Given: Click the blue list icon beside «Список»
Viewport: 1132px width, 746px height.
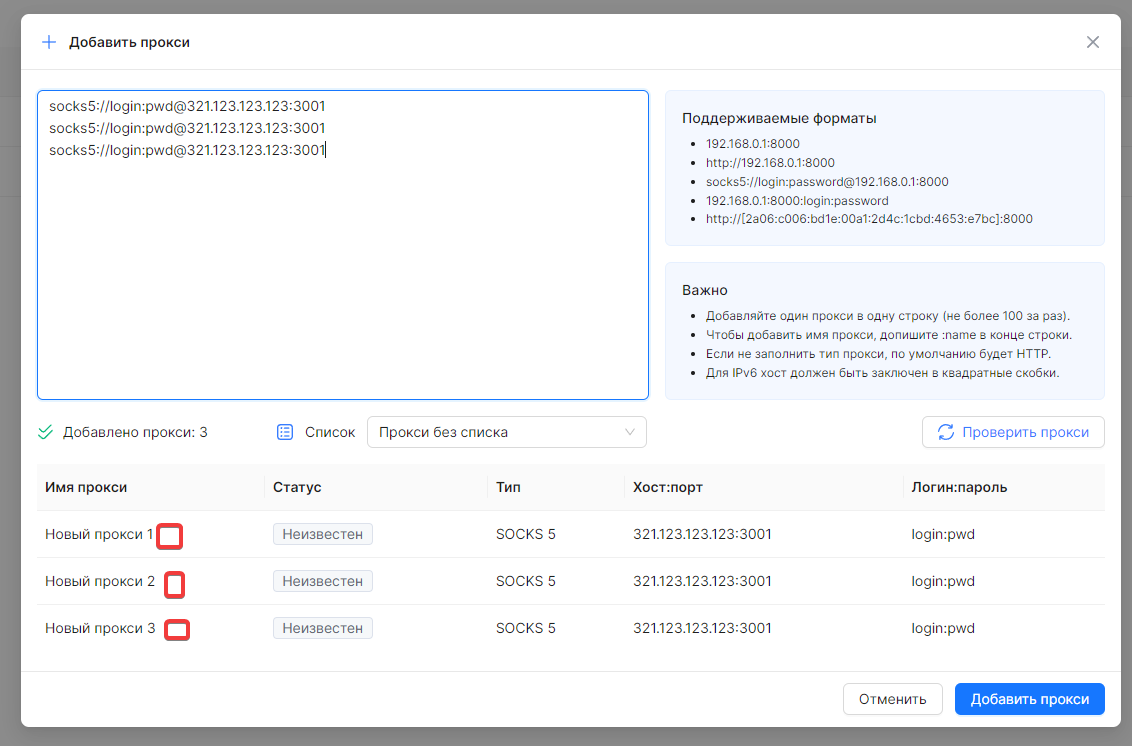Looking at the screenshot, I should pyautogui.click(x=285, y=432).
